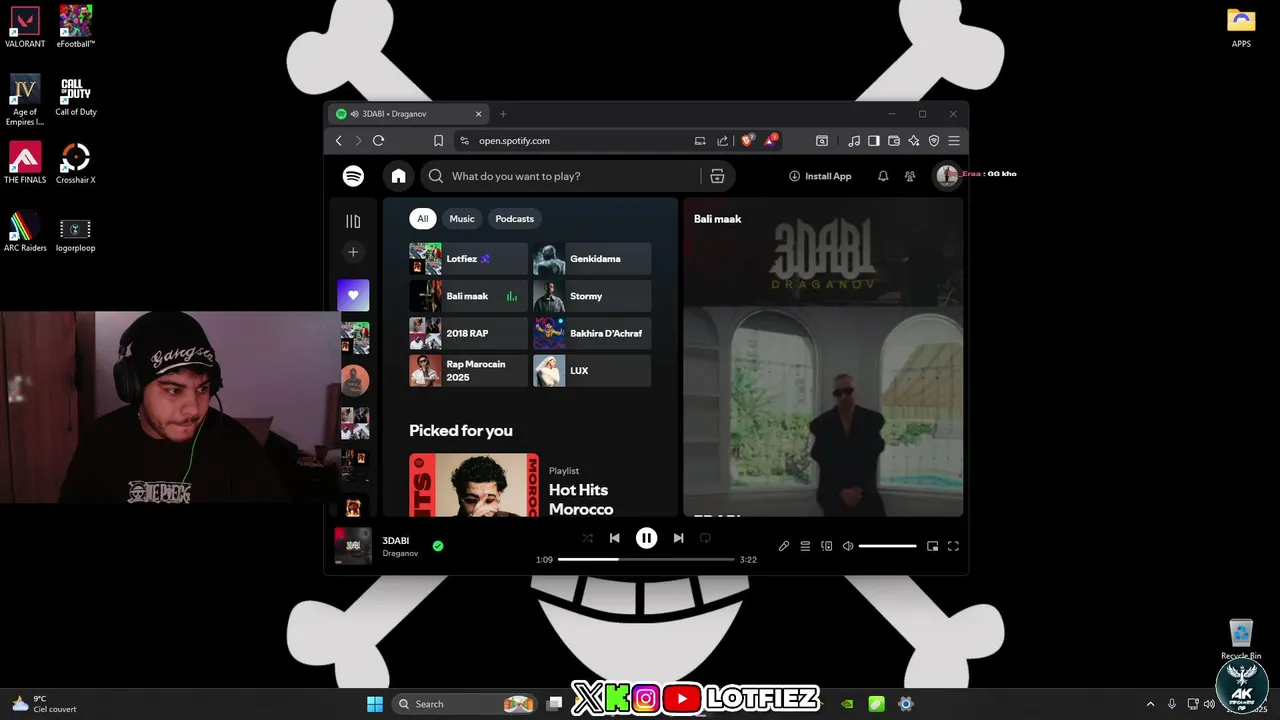Open Brave playlist music note icon

pos(854,141)
